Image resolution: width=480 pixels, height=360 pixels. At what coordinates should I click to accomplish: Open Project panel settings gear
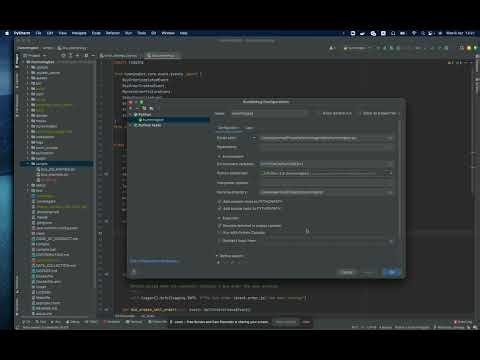[x=86, y=55]
